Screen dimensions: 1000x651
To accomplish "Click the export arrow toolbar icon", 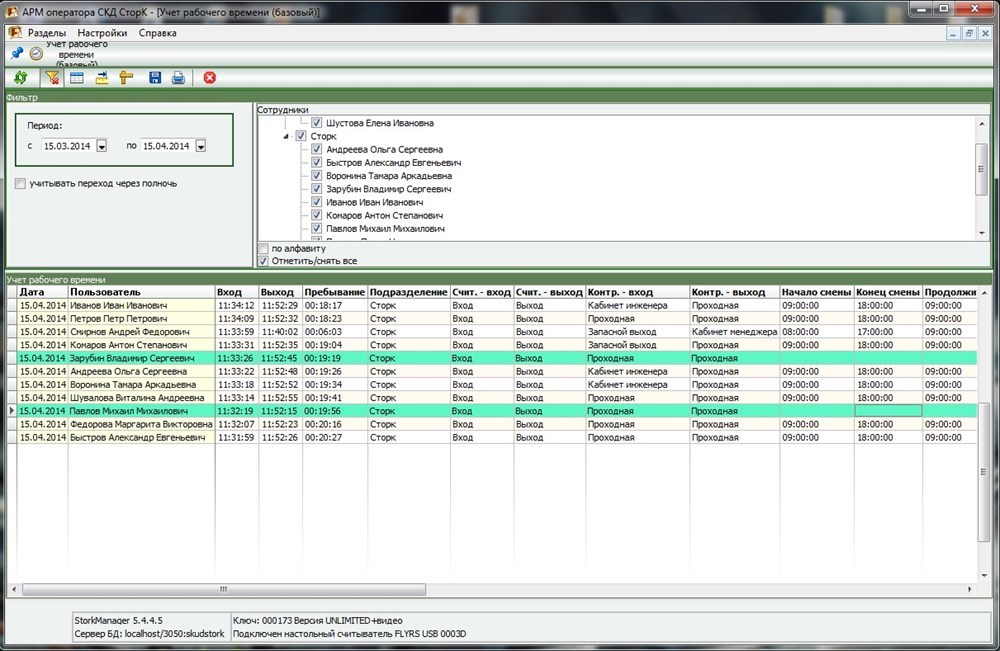I will (101, 78).
